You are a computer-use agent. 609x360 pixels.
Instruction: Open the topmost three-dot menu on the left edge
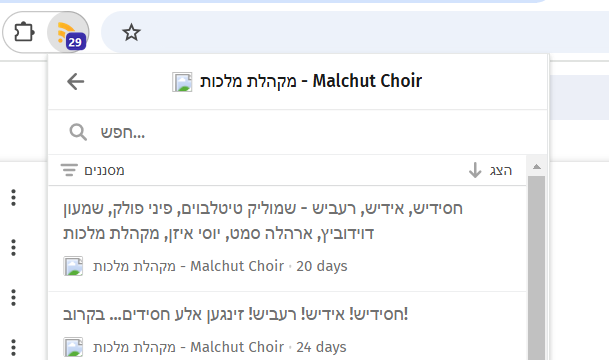point(14,198)
